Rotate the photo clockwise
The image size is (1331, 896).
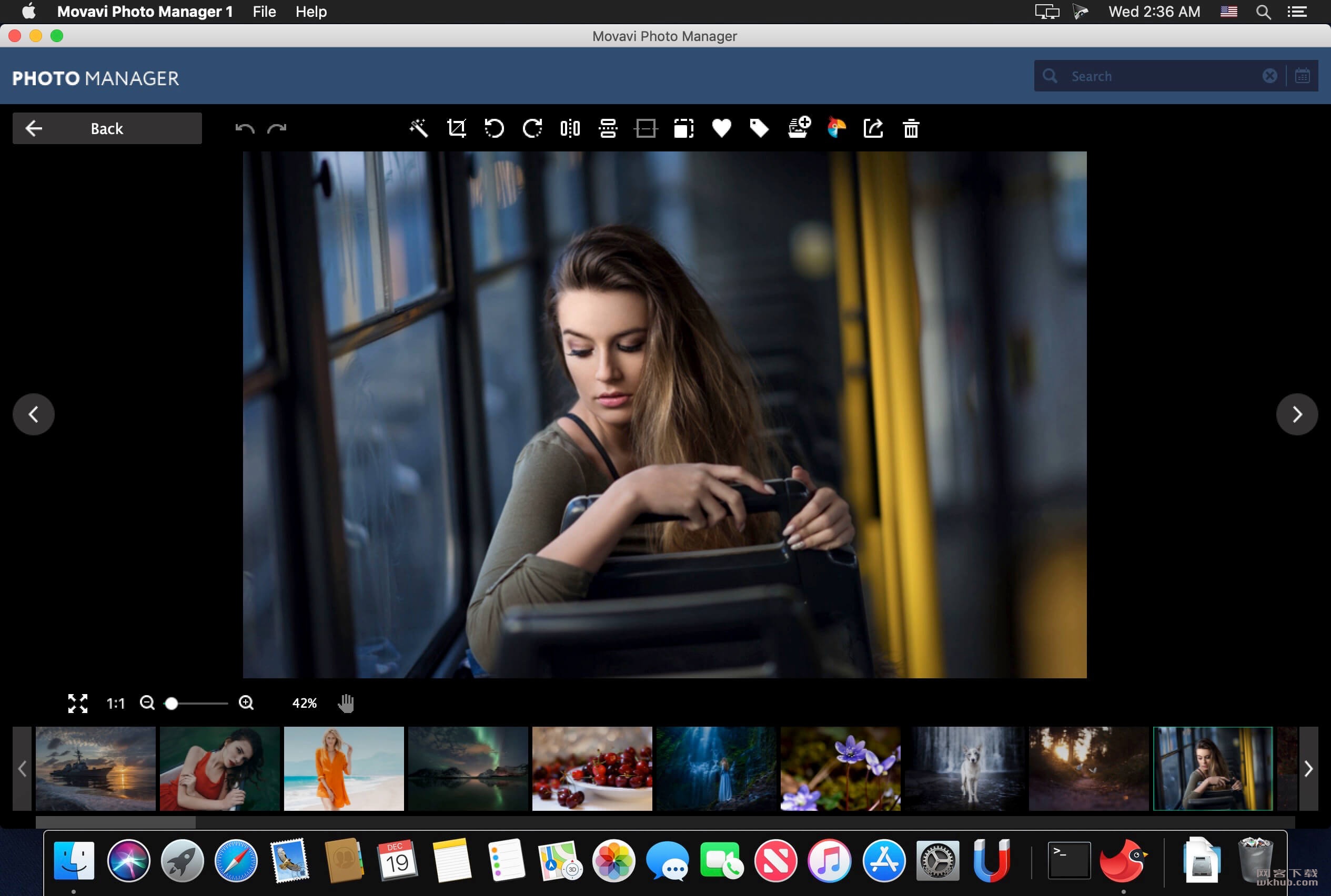(532, 128)
